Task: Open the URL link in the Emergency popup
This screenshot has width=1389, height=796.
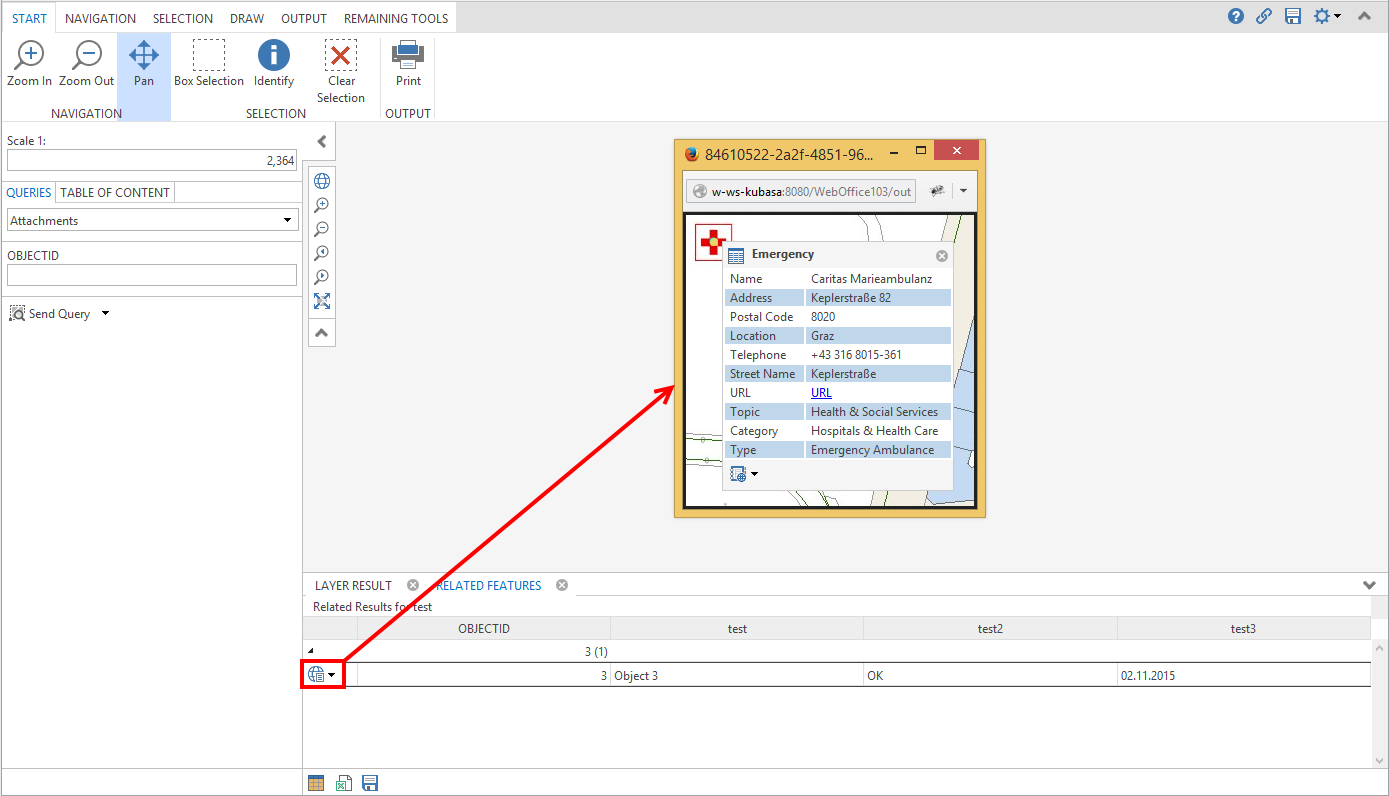Action: 820,392
